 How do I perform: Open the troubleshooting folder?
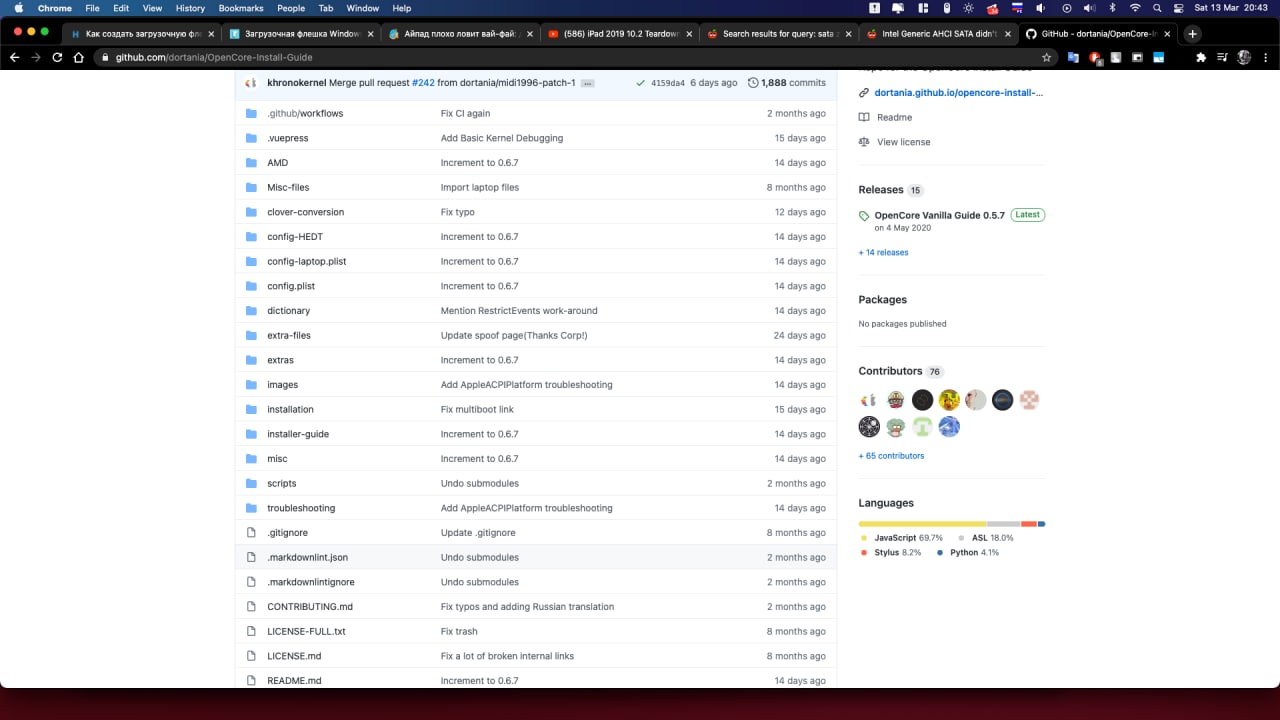301,508
